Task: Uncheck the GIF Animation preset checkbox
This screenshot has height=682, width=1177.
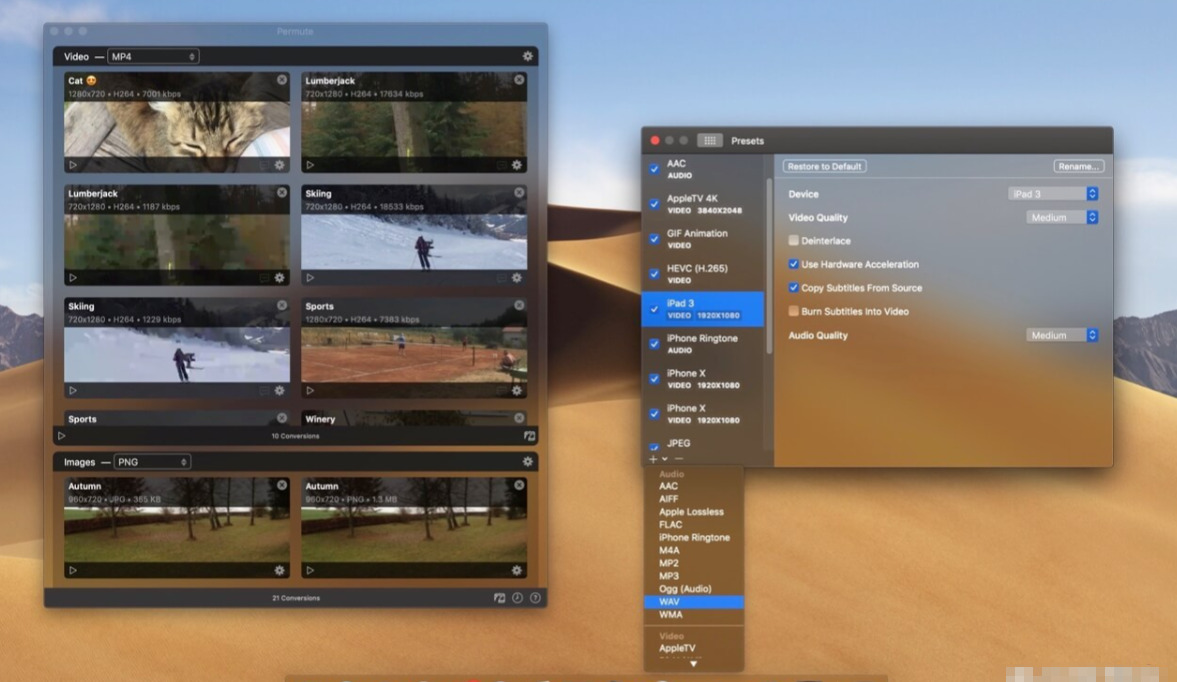Action: [x=654, y=239]
